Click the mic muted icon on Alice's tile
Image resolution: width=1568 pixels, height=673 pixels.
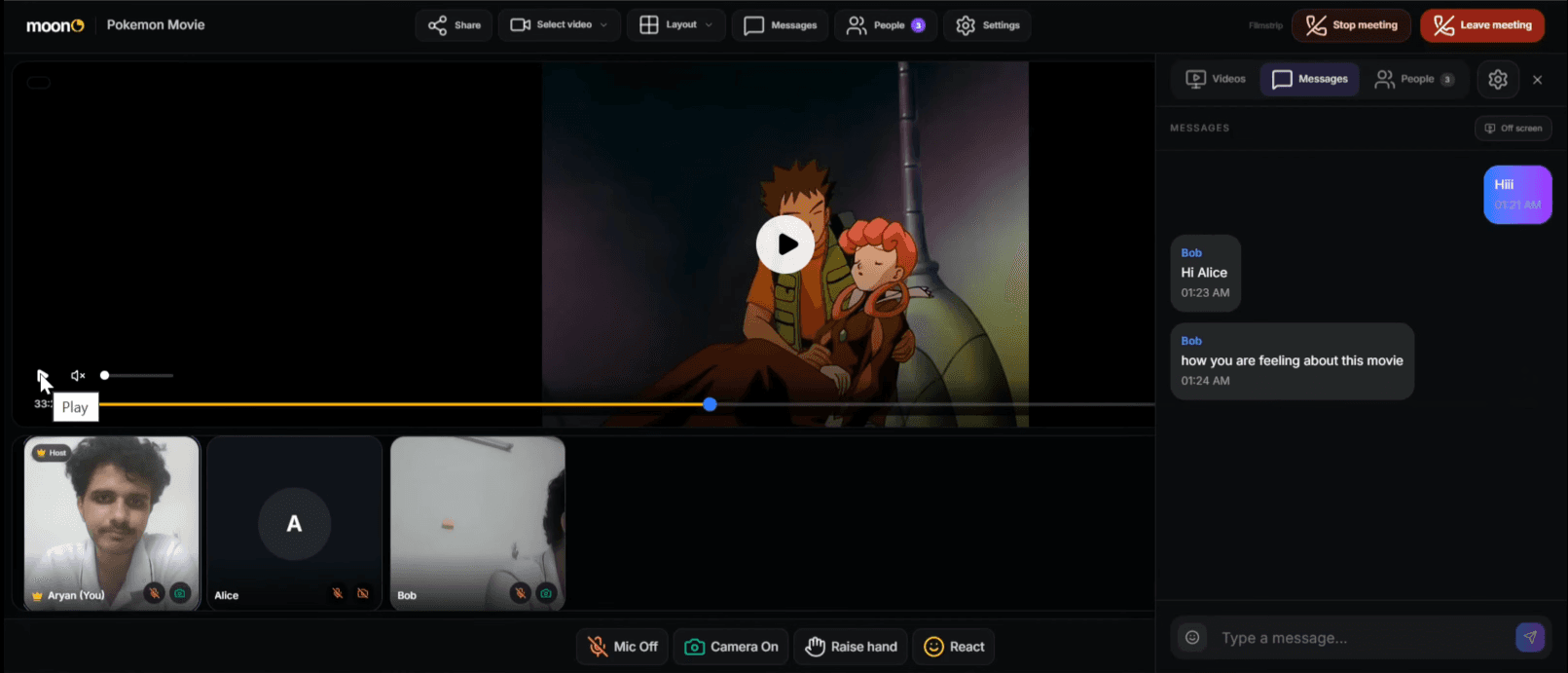point(337,592)
